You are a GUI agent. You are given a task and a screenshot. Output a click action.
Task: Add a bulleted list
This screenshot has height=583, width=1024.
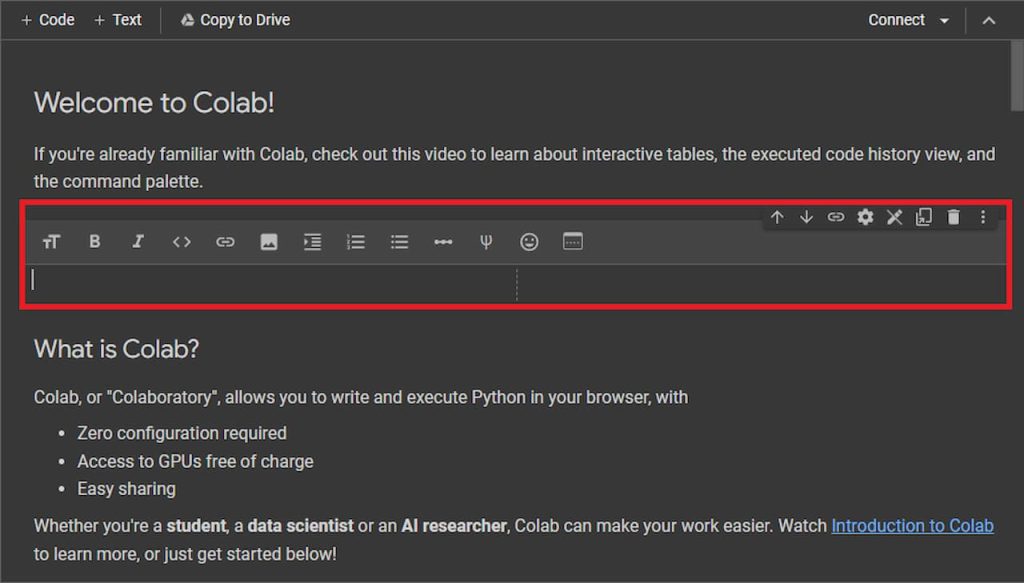[x=400, y=242]
